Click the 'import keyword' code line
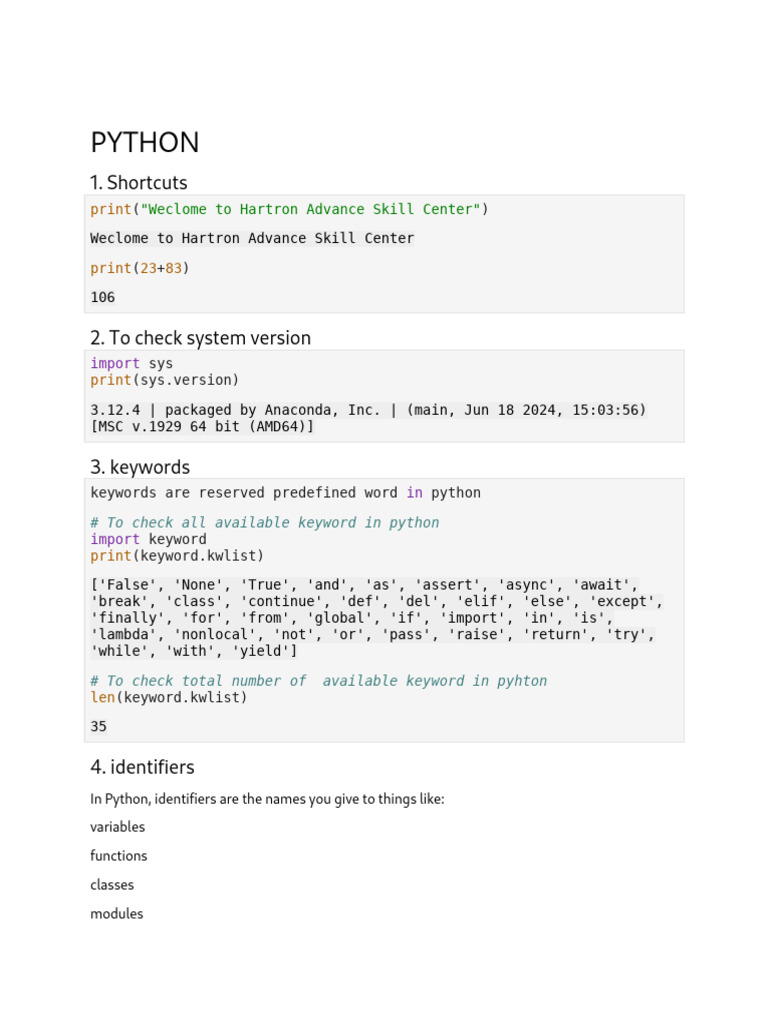Viewport: 768px width, 1024px height. 148,539
